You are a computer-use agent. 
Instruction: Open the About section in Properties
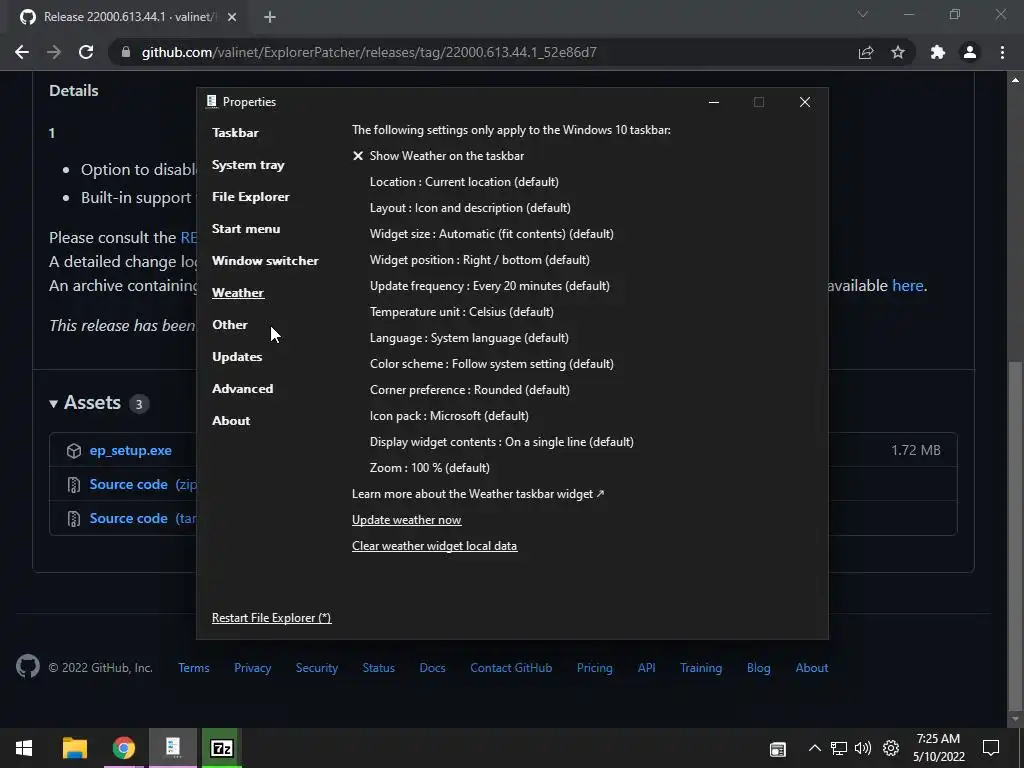pyautogui.click(x=231, y=421)
